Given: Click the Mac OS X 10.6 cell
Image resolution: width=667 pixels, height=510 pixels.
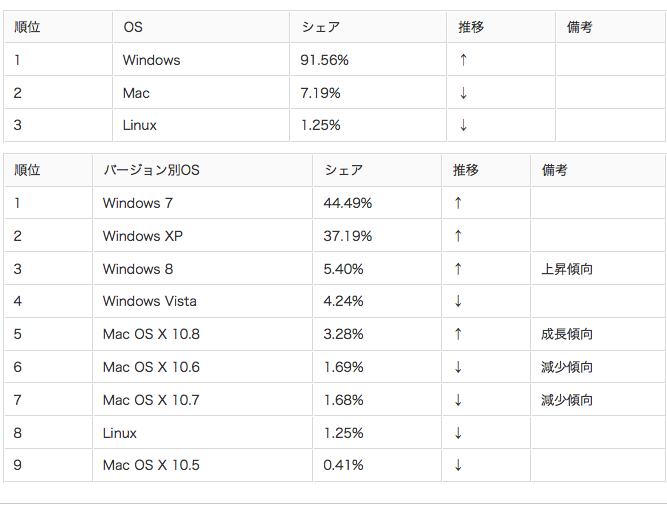Looking at the screenshot, I should (202, 367).
